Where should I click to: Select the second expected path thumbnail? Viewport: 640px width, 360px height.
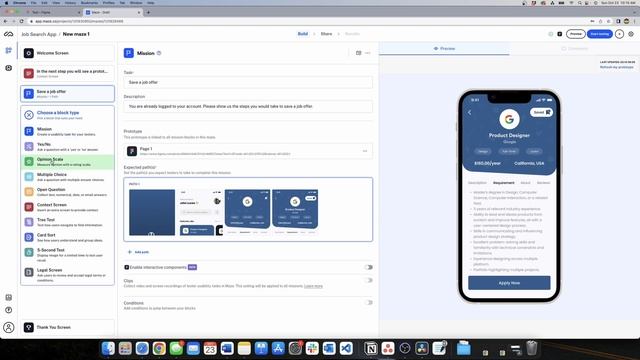click(200, 212)
